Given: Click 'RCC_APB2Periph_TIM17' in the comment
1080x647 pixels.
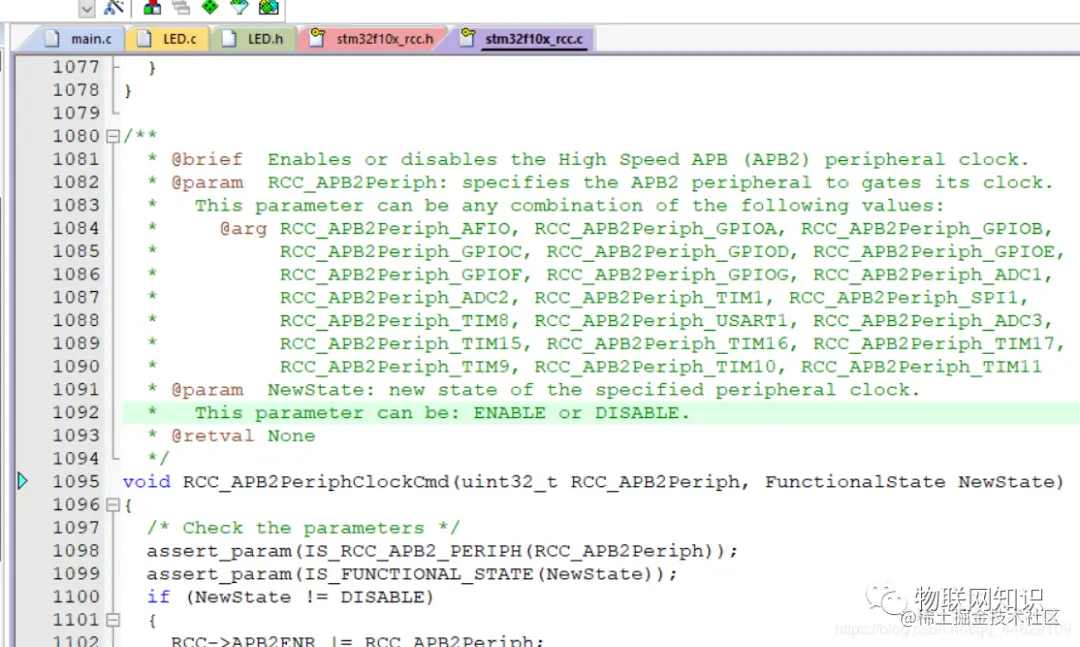Looking at the screenshot, I should 934,344.
